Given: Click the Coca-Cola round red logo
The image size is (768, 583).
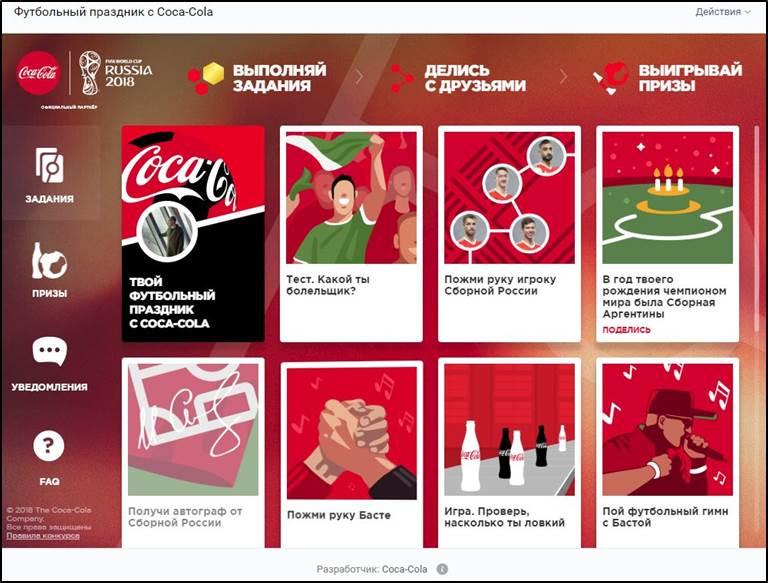Looking at the screenshot, I should [38, 73].
